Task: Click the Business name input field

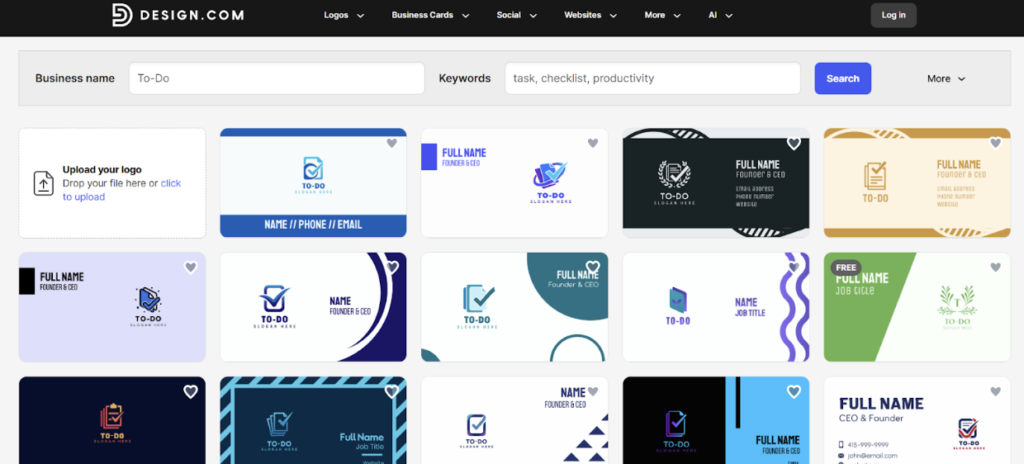Action: 277,78
